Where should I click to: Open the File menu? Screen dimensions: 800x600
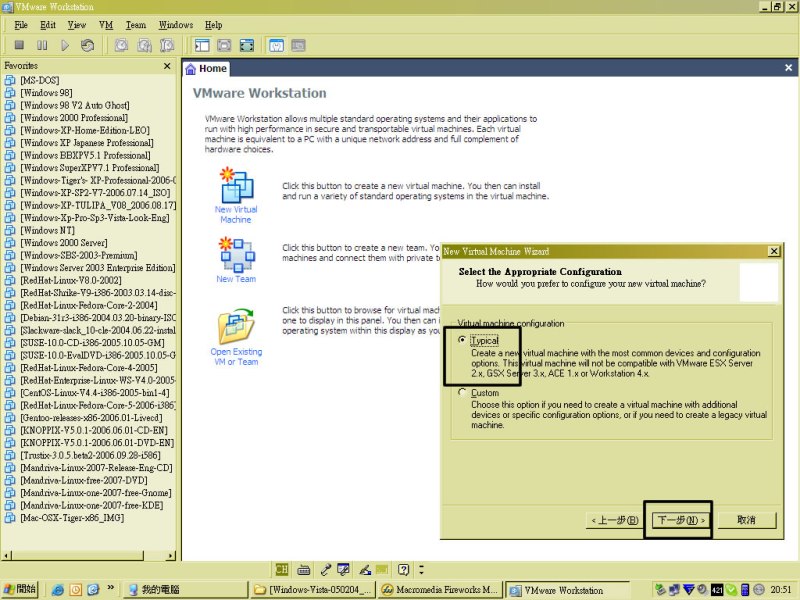pos(21,25)
